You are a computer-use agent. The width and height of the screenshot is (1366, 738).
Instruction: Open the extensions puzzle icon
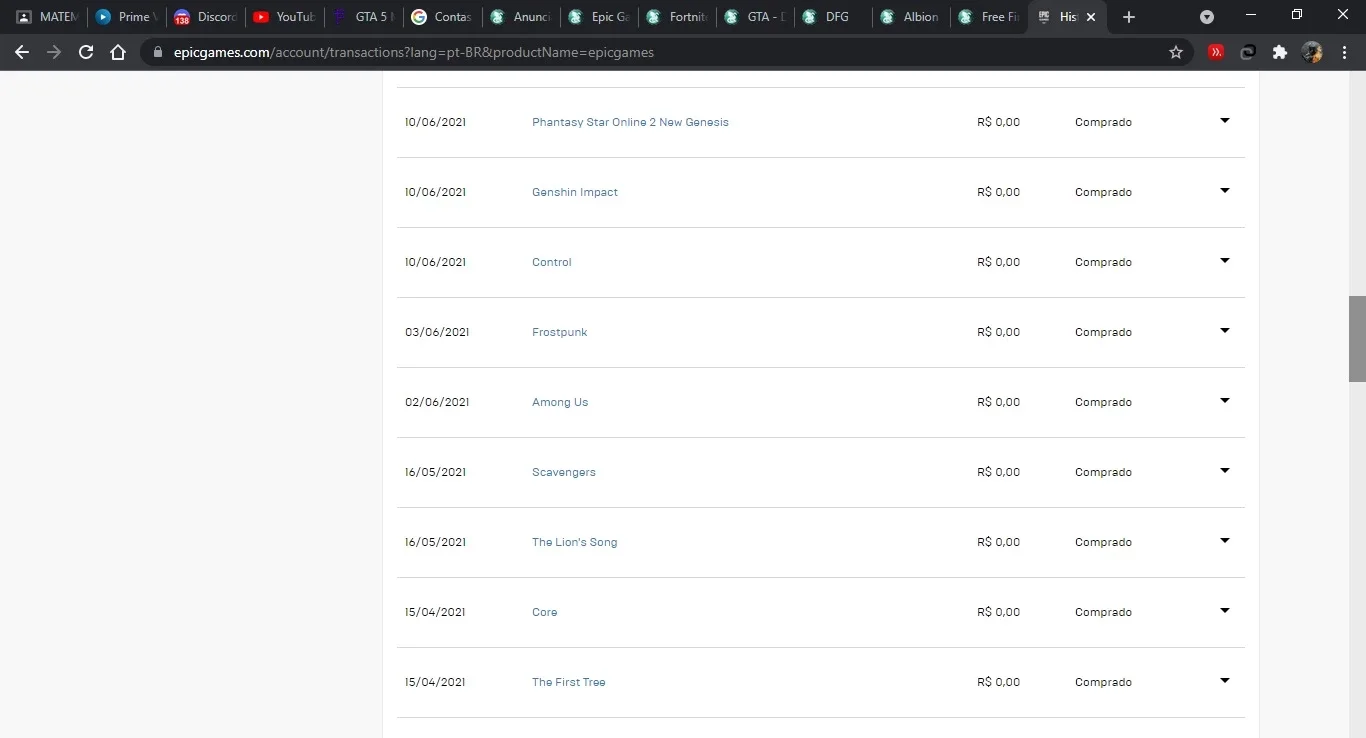(1279, 52)
